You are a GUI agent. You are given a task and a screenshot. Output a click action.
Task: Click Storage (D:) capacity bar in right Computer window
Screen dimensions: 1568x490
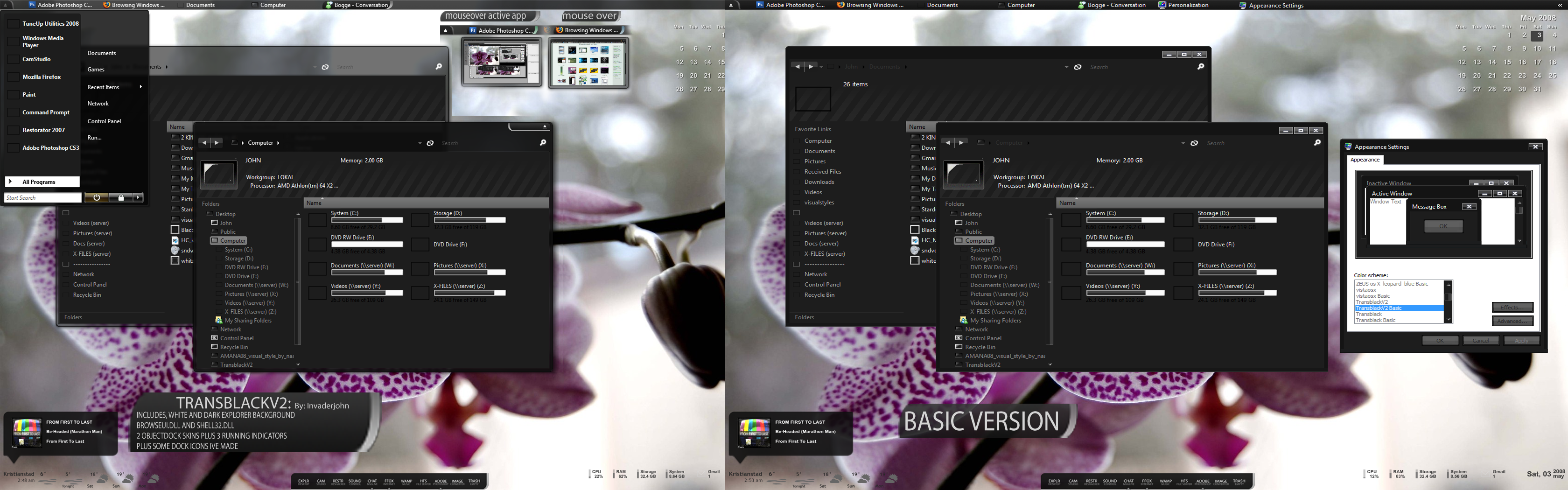1237,220
